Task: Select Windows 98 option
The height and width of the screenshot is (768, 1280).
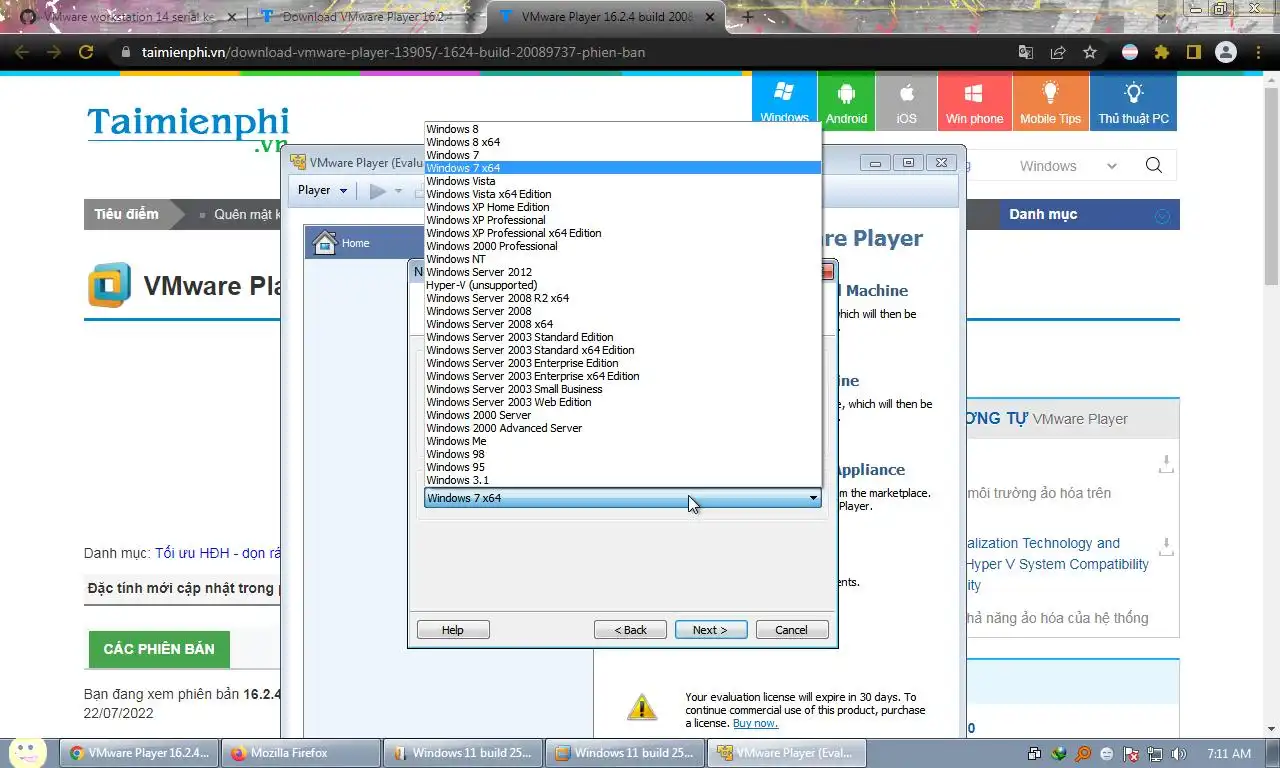Action: [x=622, y=454]
